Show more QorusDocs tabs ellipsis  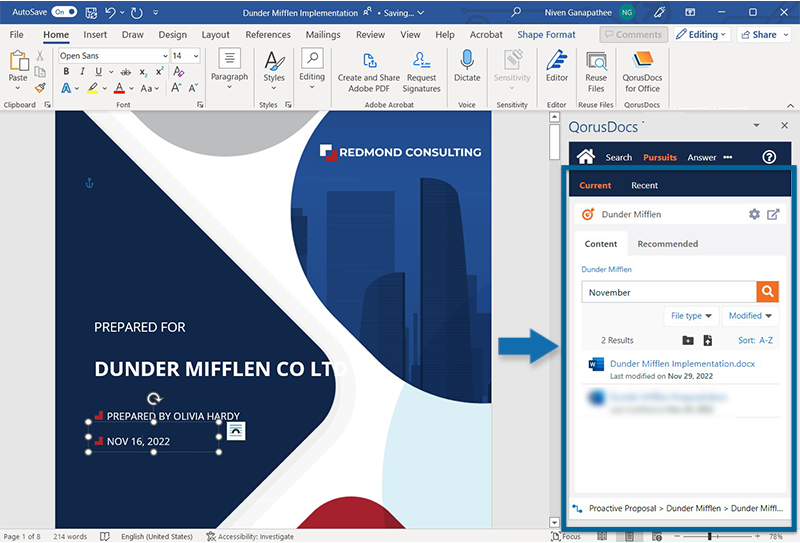coord(728,157)
